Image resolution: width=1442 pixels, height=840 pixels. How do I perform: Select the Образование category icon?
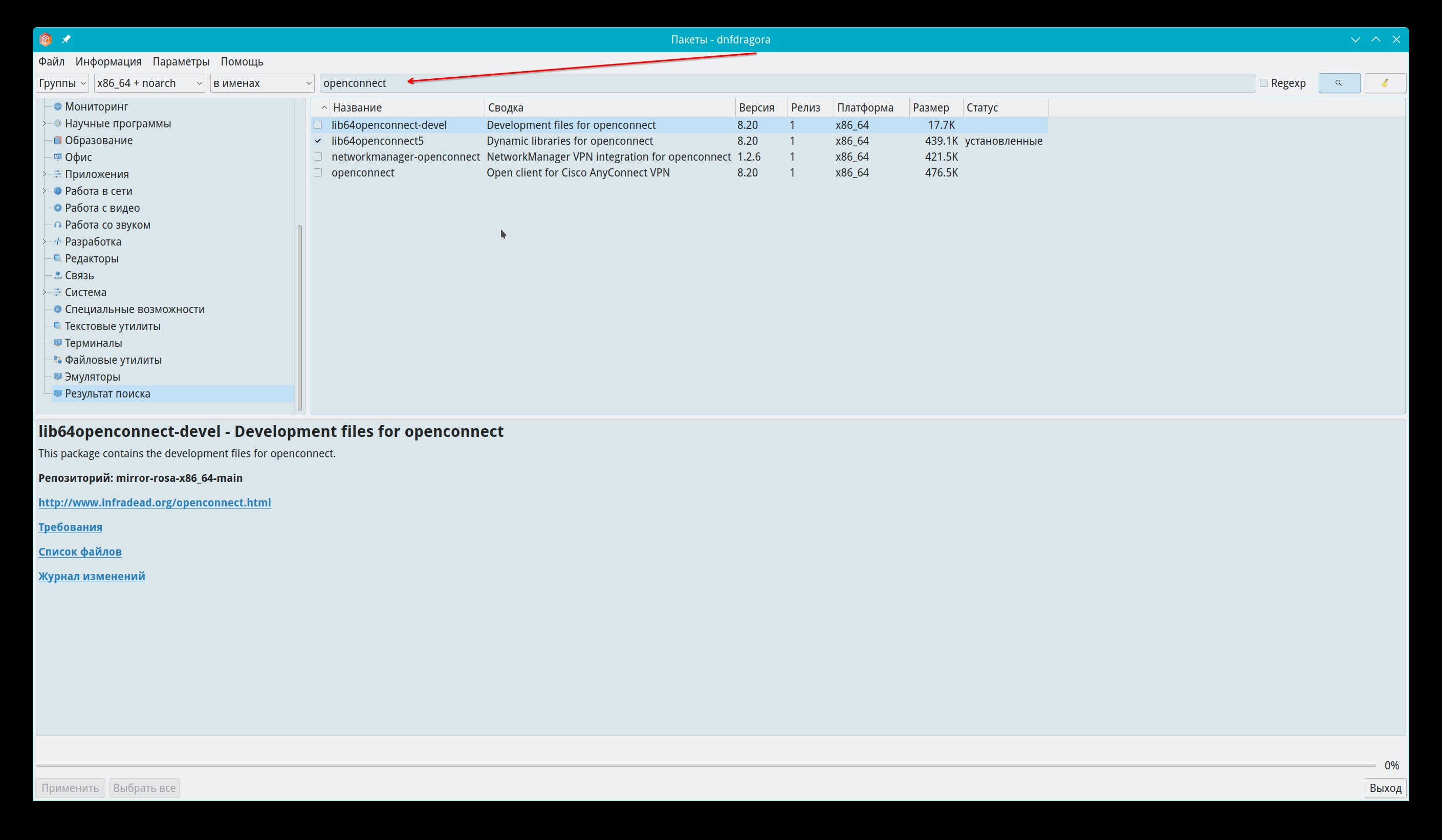pos(57,140)
